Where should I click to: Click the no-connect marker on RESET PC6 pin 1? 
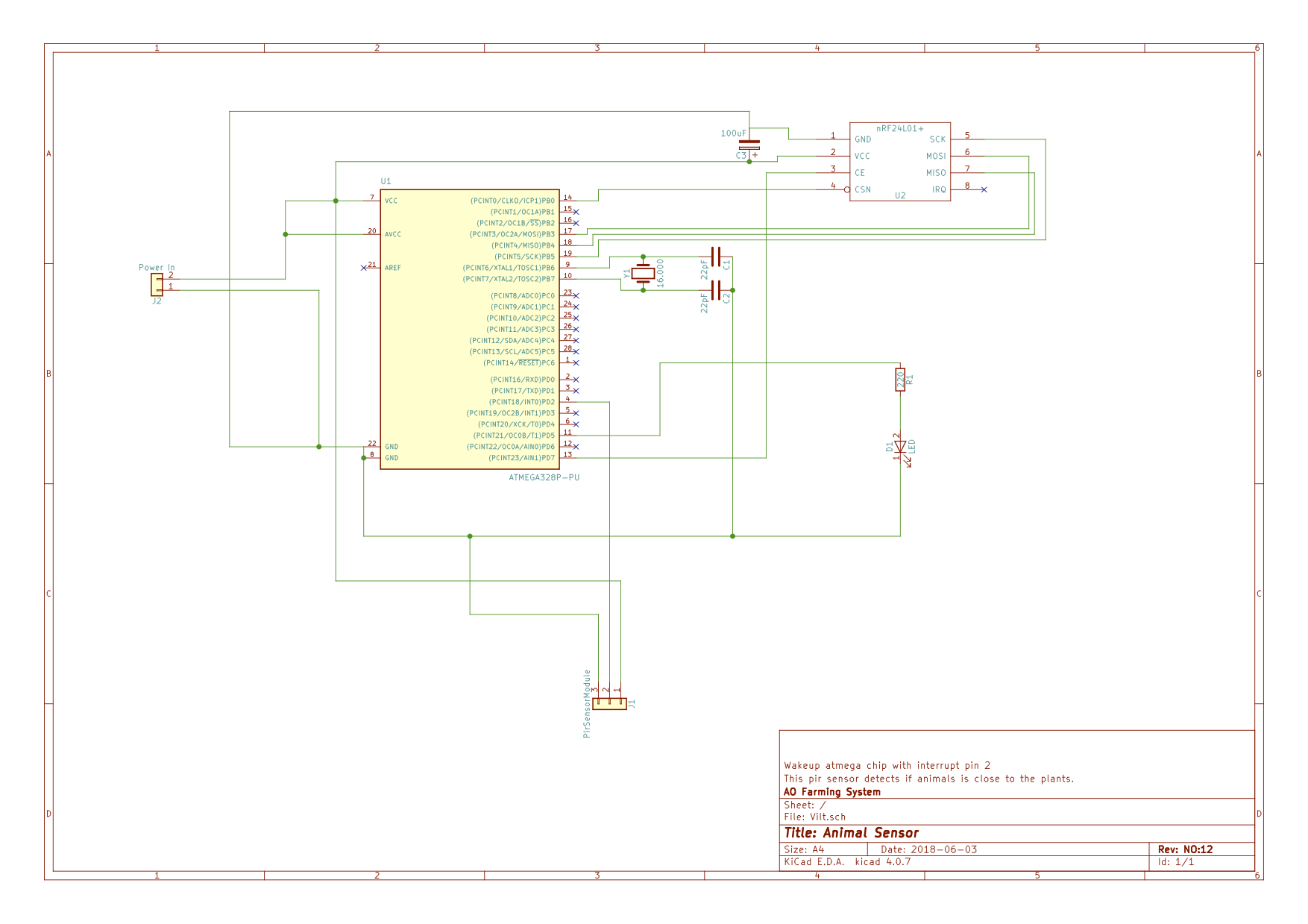[x=576, y=363]
